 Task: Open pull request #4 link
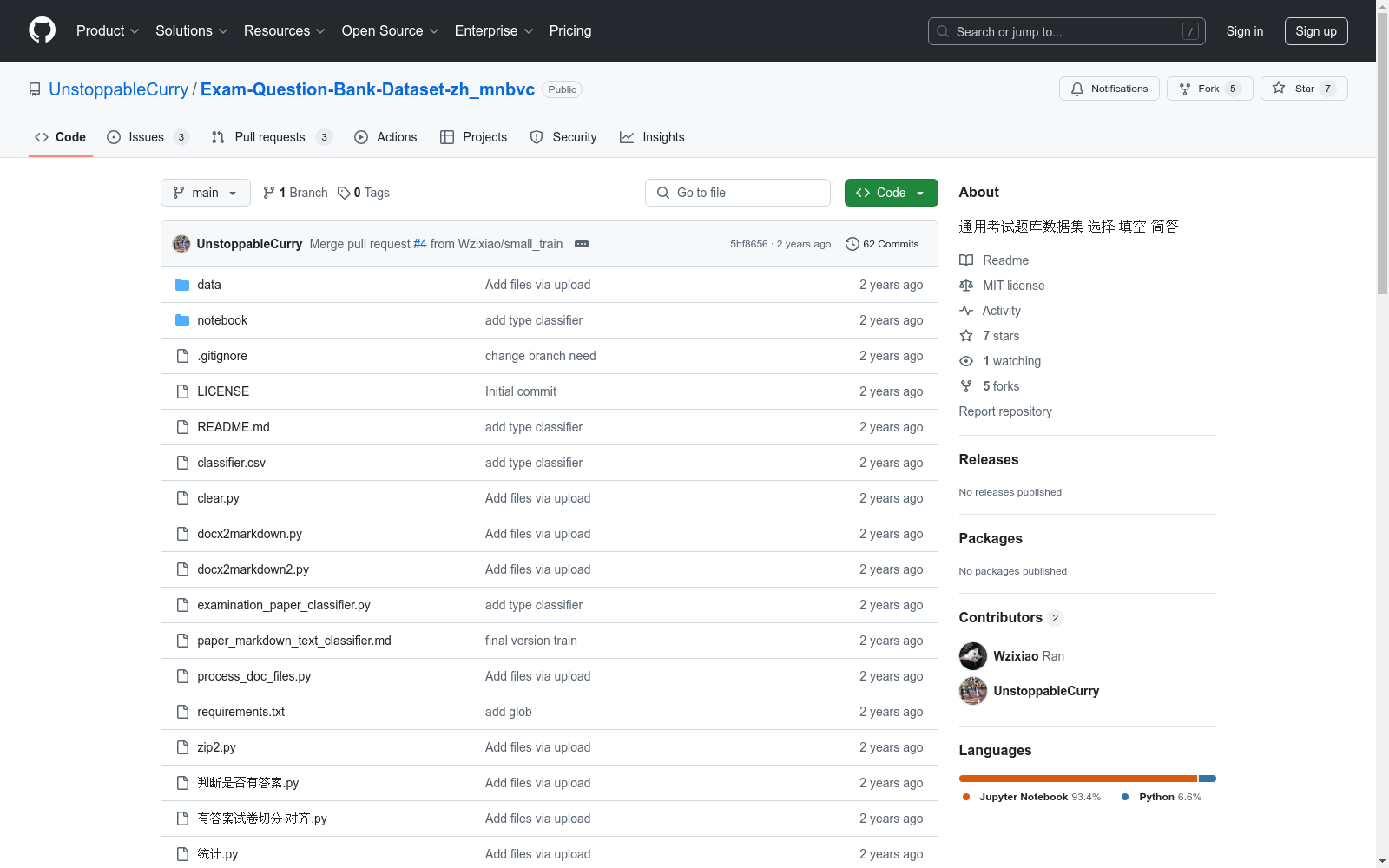[x=420, y=244]
